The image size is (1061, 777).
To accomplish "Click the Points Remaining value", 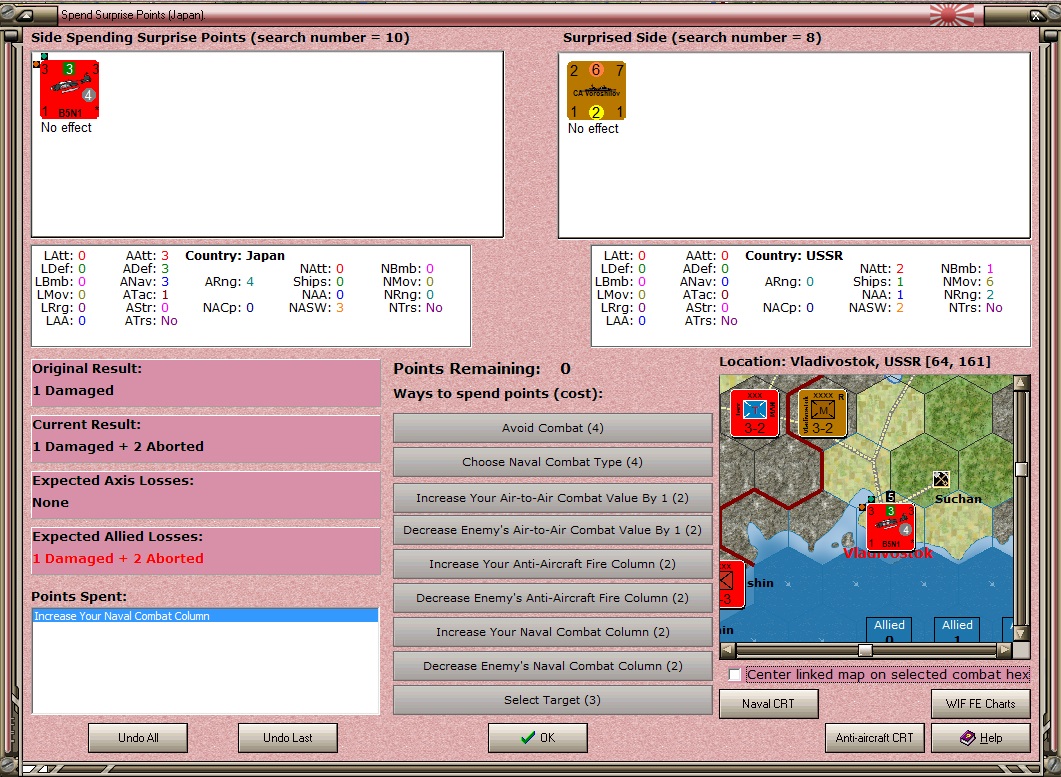I will (565, 369).
